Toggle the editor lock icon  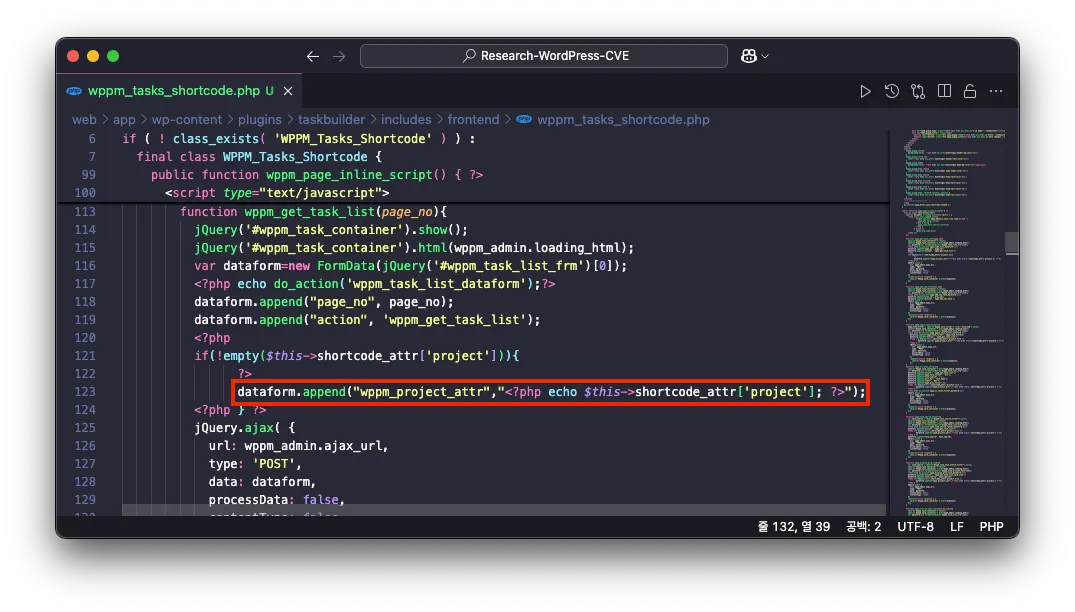tap(969, 91)
